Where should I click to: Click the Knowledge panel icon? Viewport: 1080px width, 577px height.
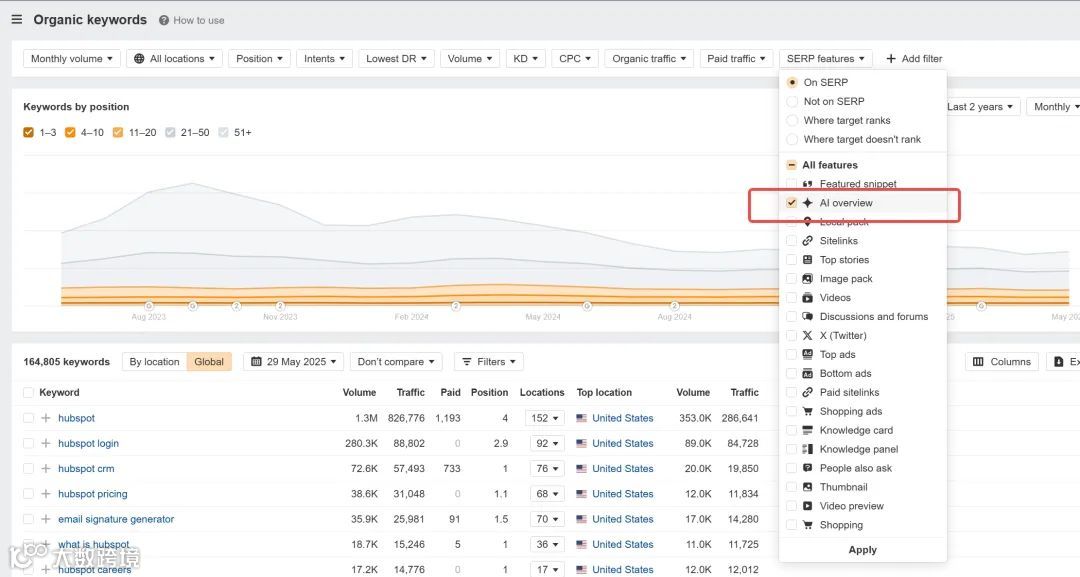click(x=807, y=449)
